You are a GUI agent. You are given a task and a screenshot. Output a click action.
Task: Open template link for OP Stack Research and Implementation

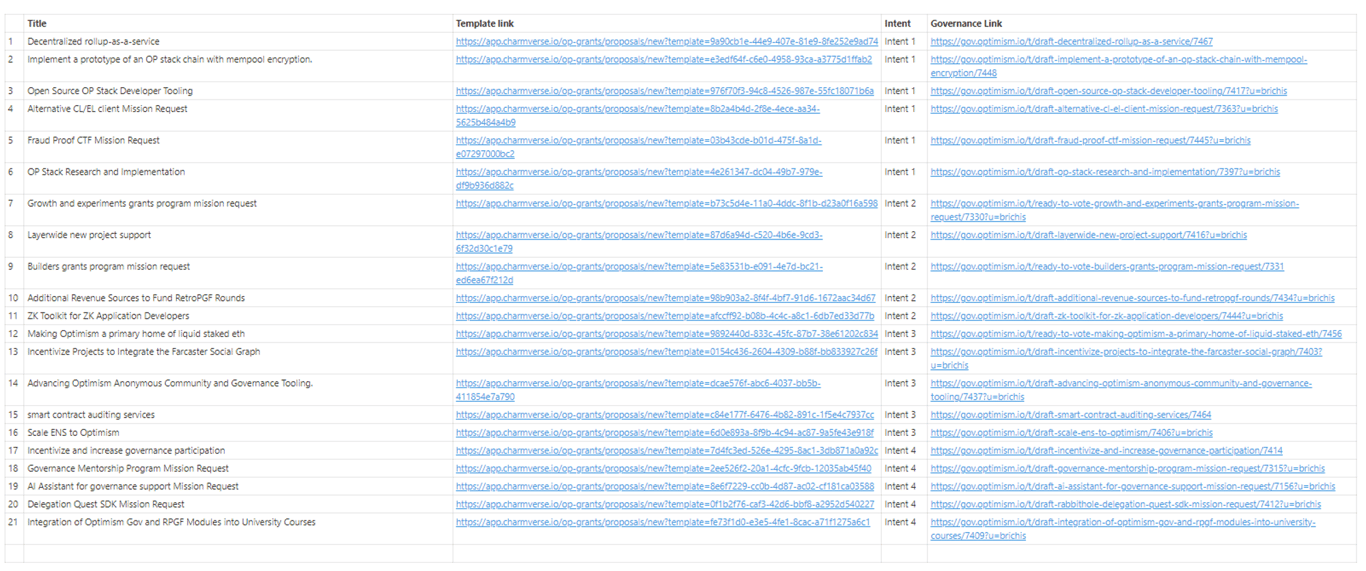[x=639, y=178]
